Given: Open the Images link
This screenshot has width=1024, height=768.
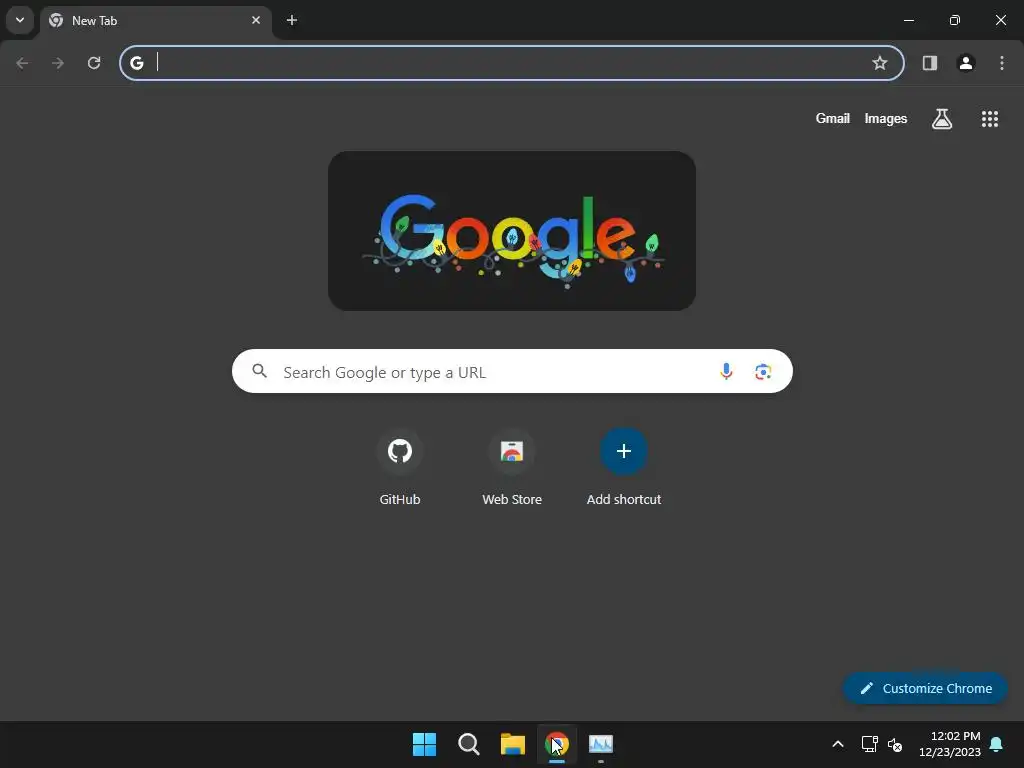Looking at the screenshot, I should point(886,118).
